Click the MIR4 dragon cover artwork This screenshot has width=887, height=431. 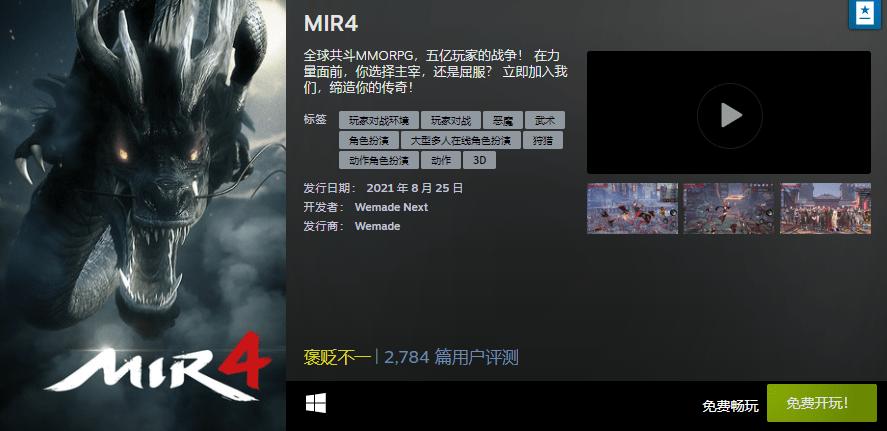[143, 216]
